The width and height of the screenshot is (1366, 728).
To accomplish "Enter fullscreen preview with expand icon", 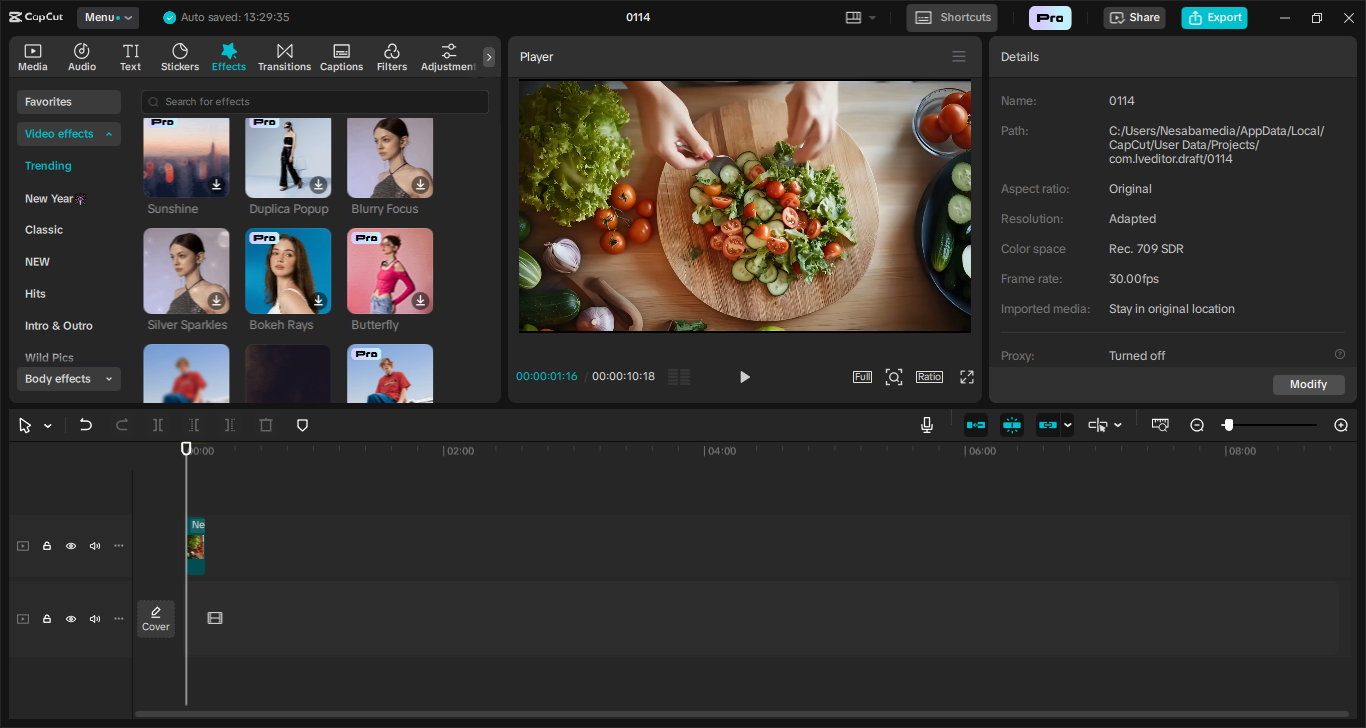I will click(x=967, y=377).
